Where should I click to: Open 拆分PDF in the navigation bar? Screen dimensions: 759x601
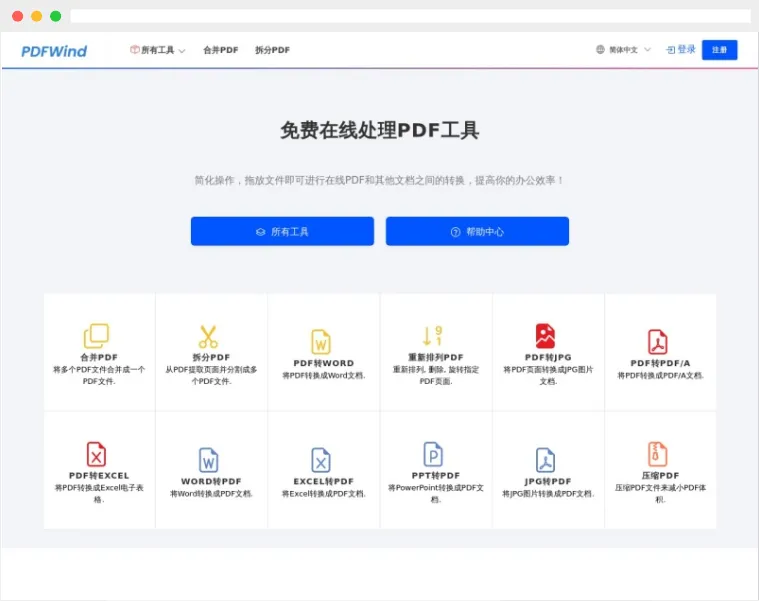point(273,50)
